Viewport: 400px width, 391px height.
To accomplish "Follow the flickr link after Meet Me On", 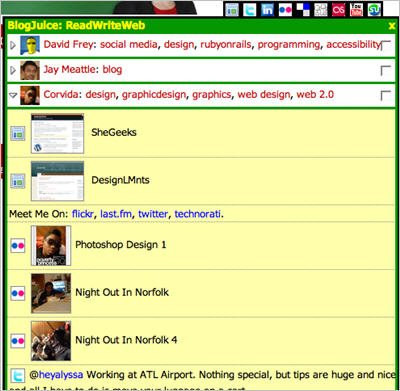I will click(x=83, y=214).
